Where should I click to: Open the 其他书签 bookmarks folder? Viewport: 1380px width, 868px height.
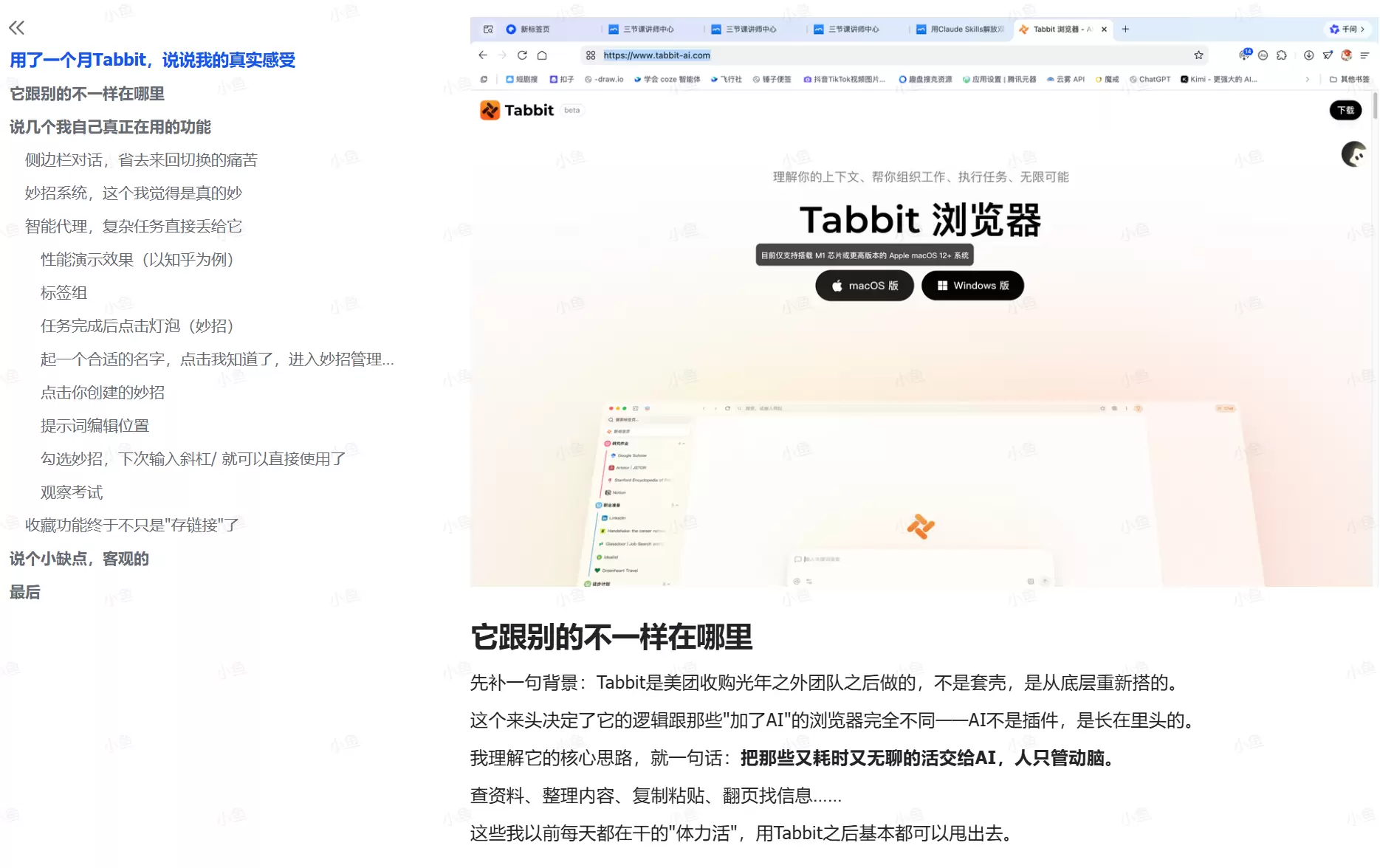coord(1350,79)
